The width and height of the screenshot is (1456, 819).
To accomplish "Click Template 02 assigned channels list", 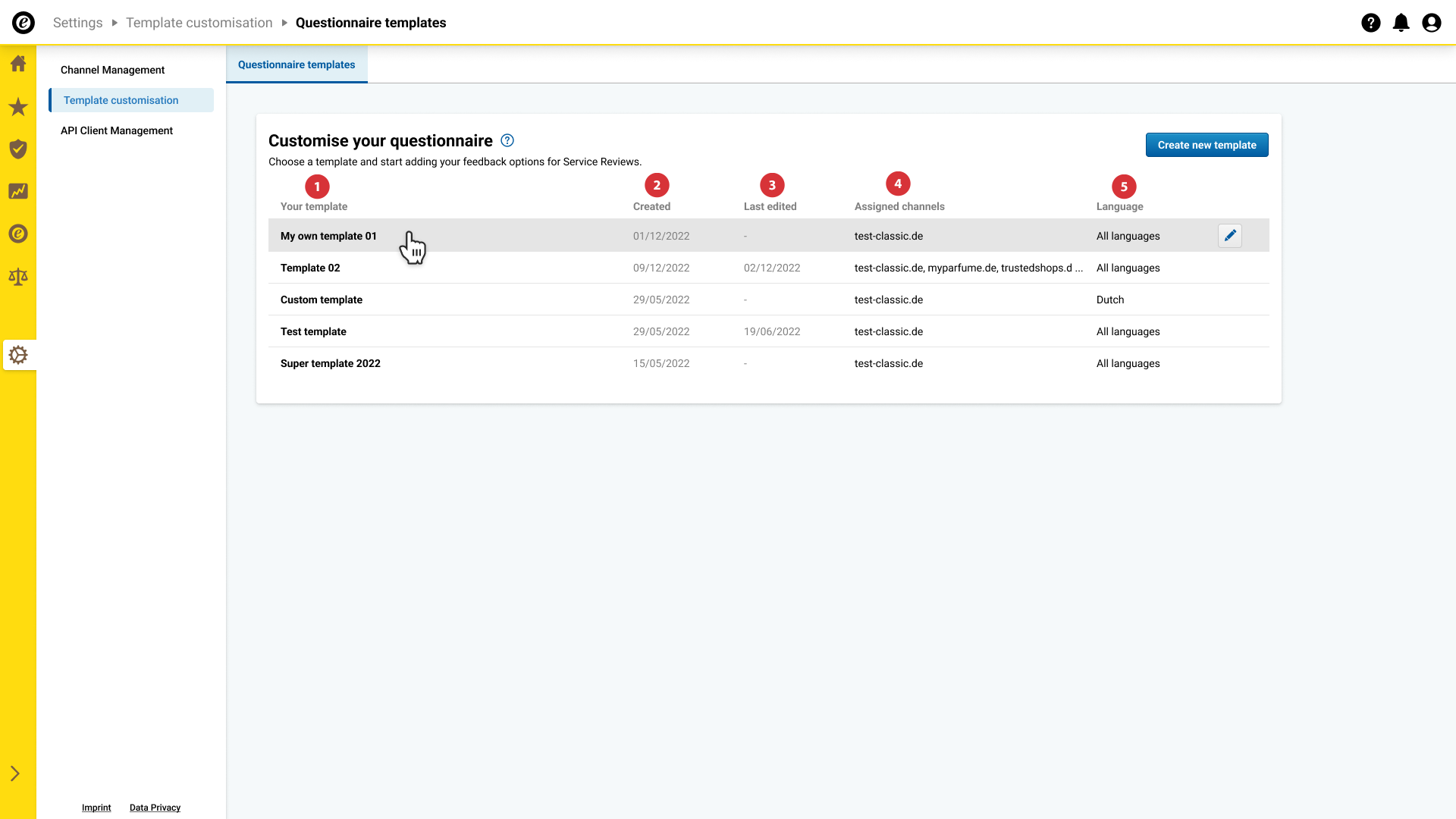I will (x=968, y=268).
